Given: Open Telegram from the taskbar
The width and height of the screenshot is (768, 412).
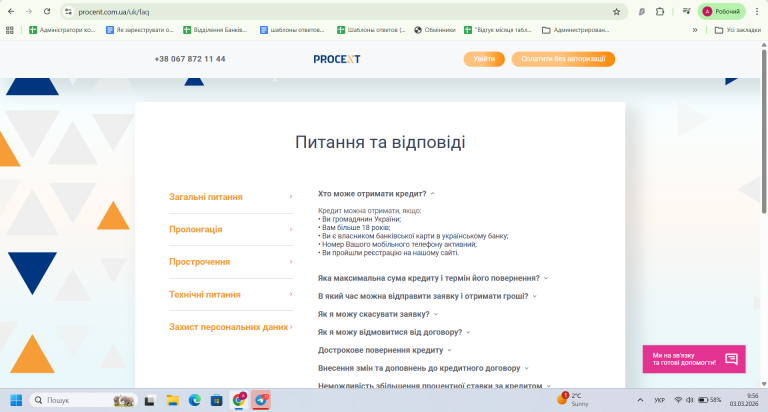Looking at the screenshot, I should (261, 400).
